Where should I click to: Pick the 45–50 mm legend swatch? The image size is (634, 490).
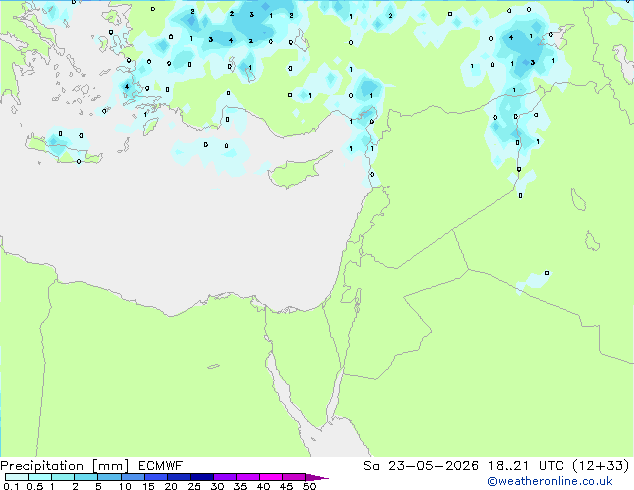[x=294, y=477]
